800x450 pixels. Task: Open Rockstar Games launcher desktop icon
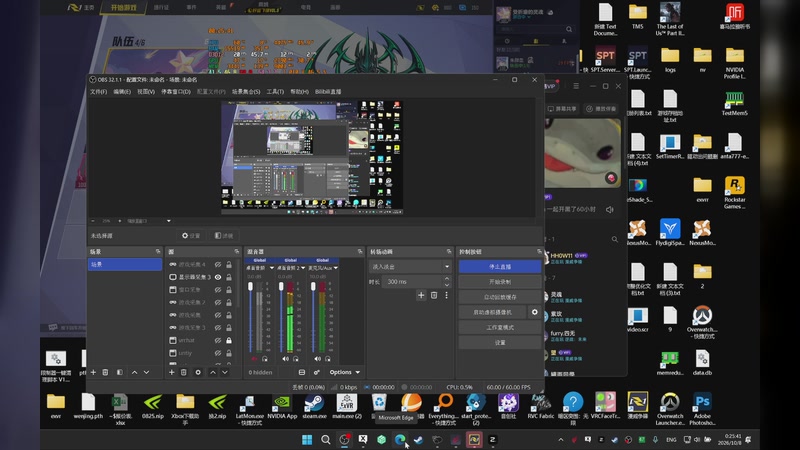pos(735,192)
